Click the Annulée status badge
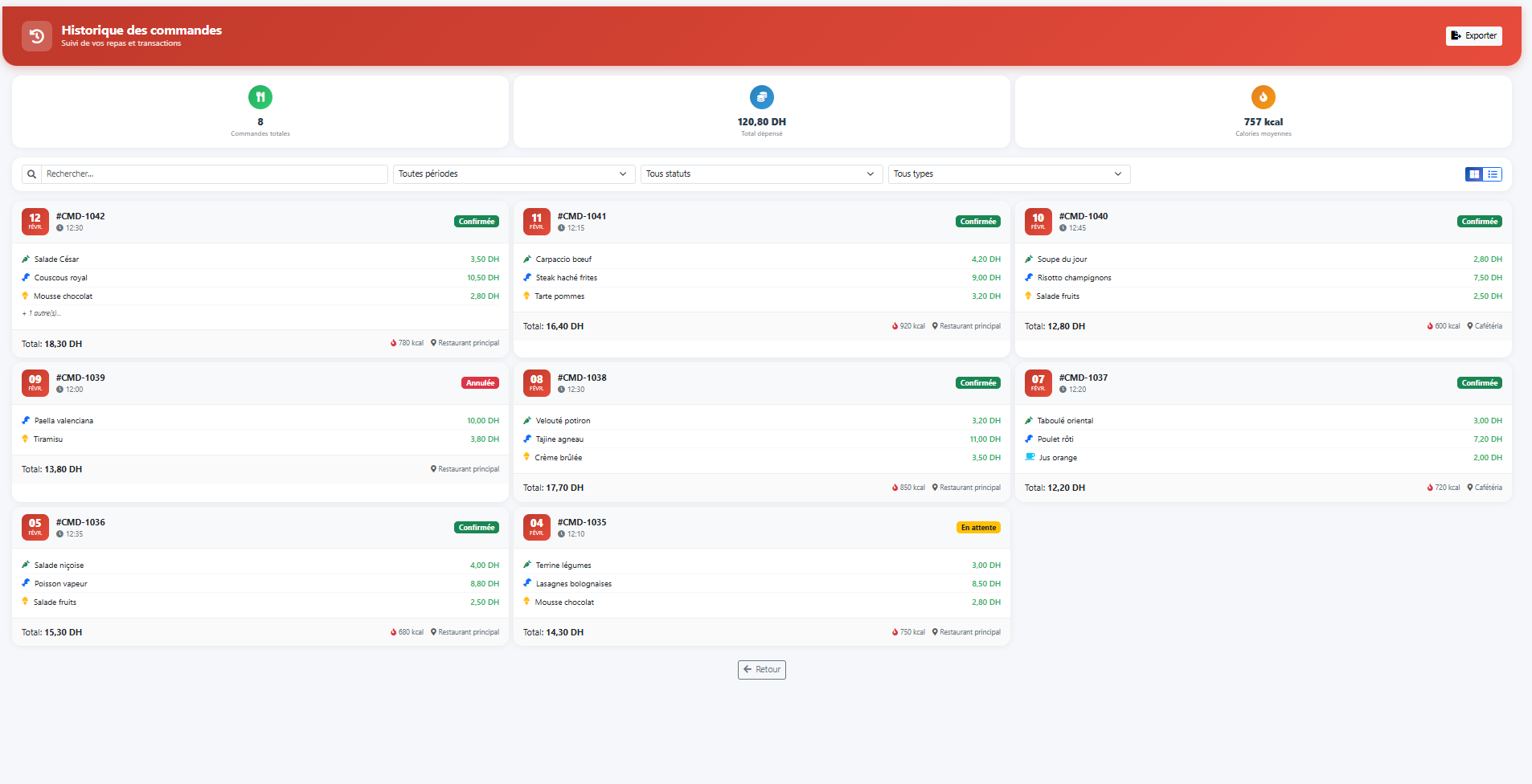The width and height of the screenshot is (1532, 784). pos(480,383)
